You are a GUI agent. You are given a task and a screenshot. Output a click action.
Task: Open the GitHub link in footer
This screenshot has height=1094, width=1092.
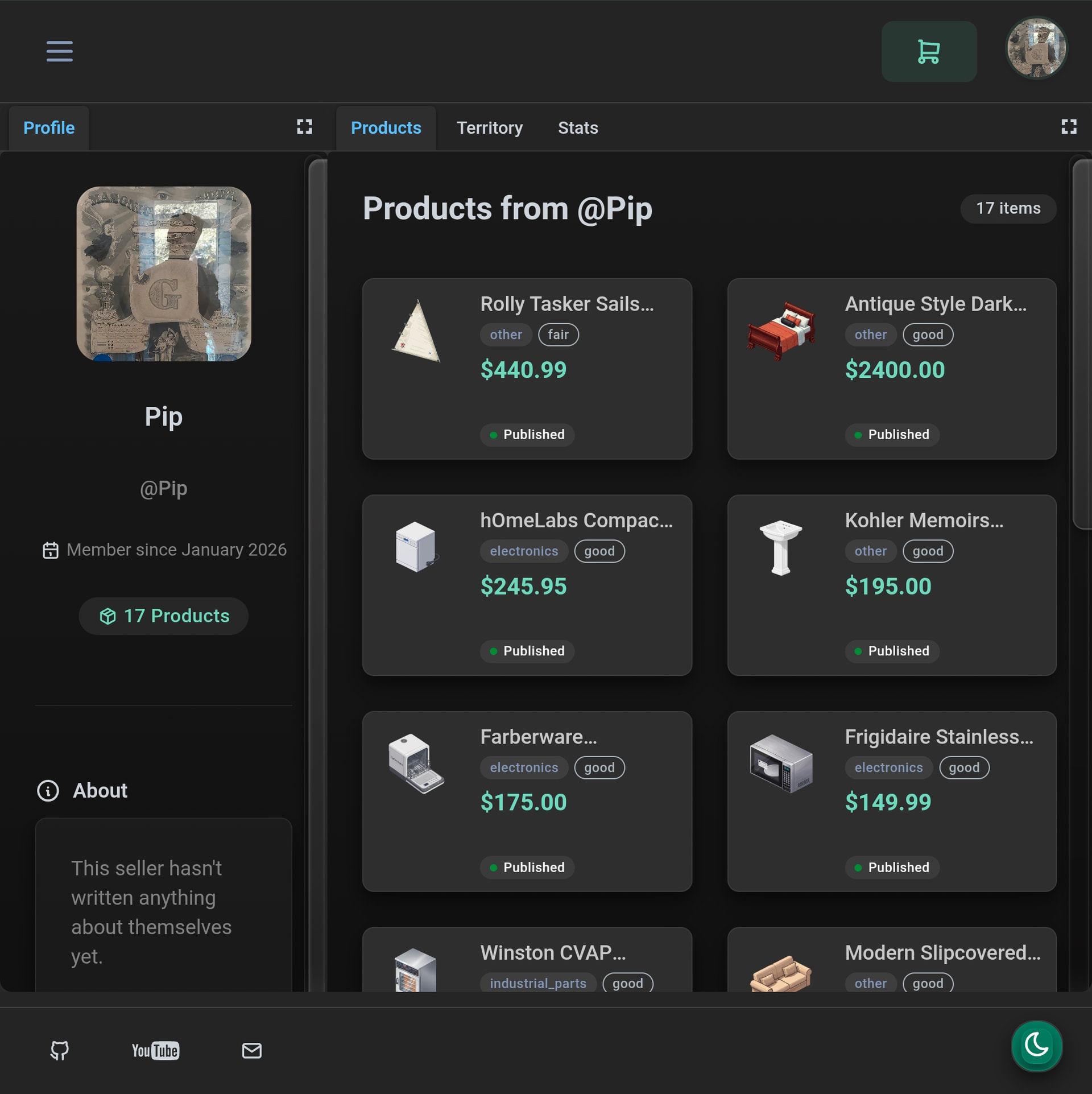pos(59,1050)
